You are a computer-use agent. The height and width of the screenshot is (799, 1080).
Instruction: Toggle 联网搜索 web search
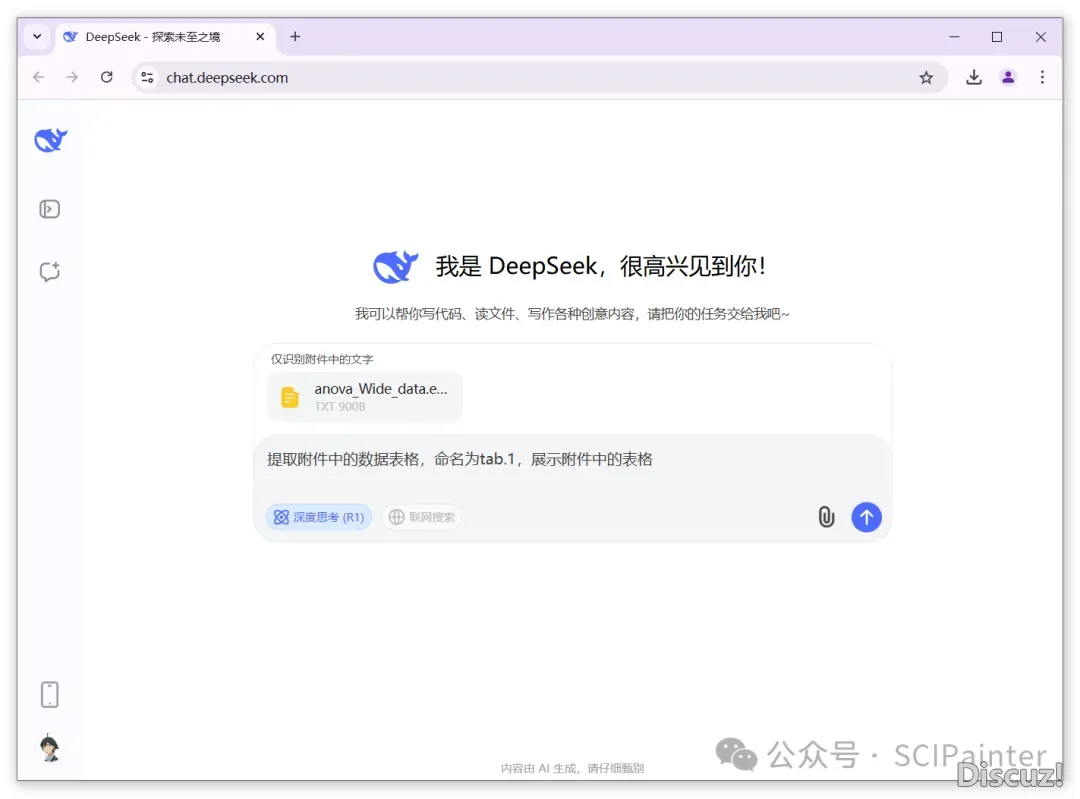(422, 517)
